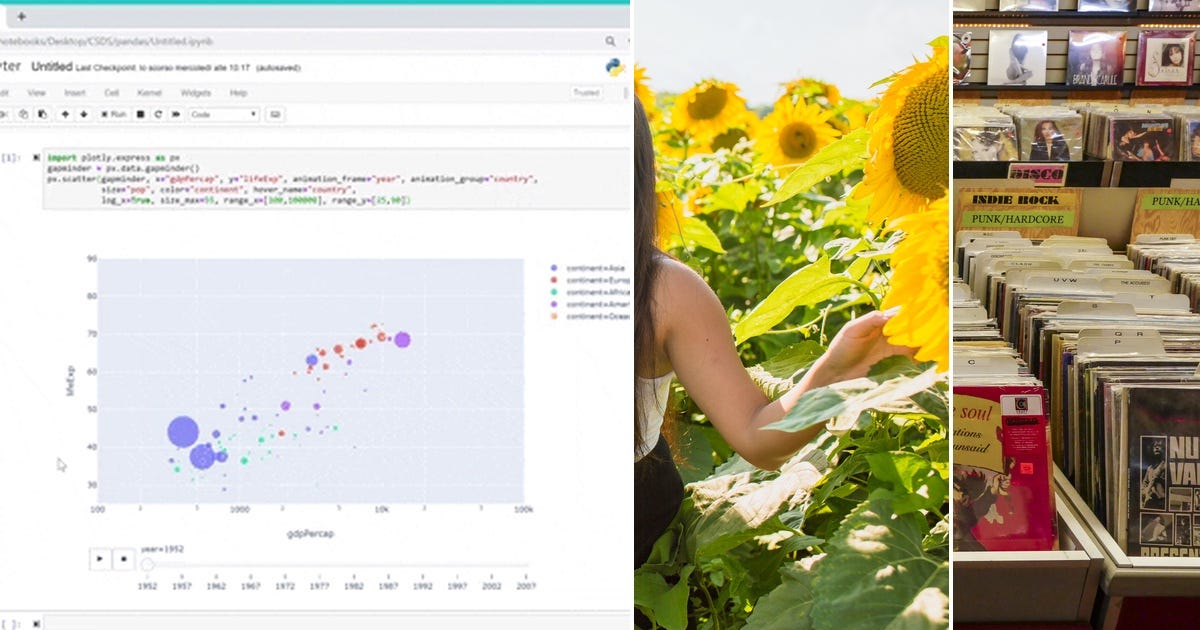Select the cut cells scissors icon
The image size is (1200, 630).
coord(3,114)
